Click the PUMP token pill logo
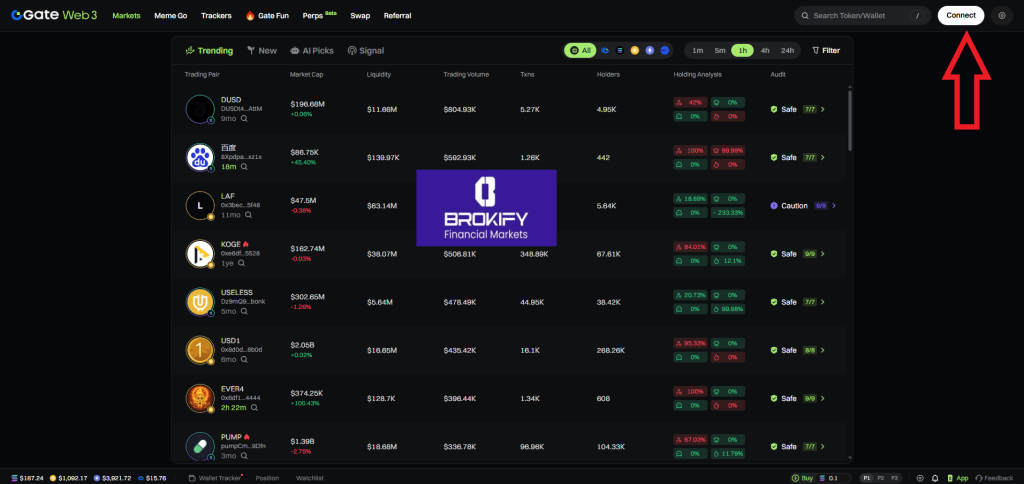Viewport: 1024px width, 484px height. tap(200, 448)
